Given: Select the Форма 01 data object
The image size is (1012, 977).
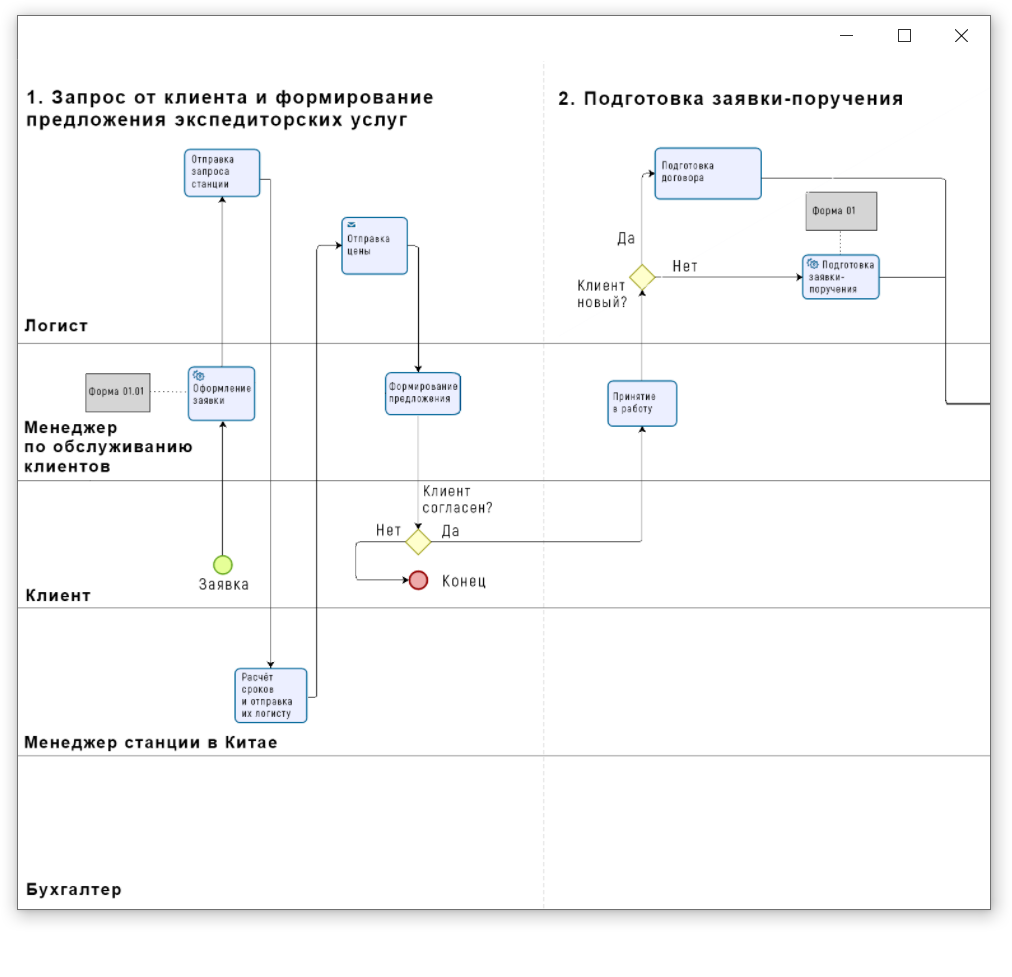Looking at the screenshot, I should 841,211.
